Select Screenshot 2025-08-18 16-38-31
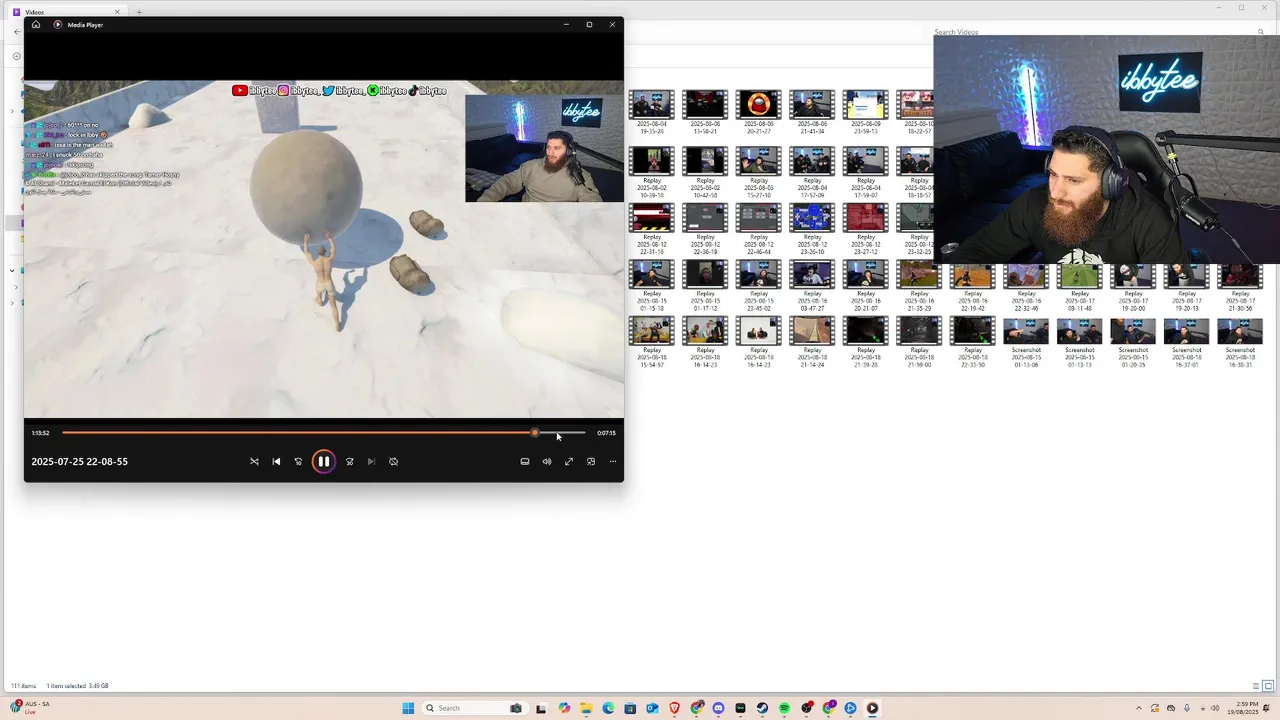This screenshot has width=1280, height=720. point(1240,343)
